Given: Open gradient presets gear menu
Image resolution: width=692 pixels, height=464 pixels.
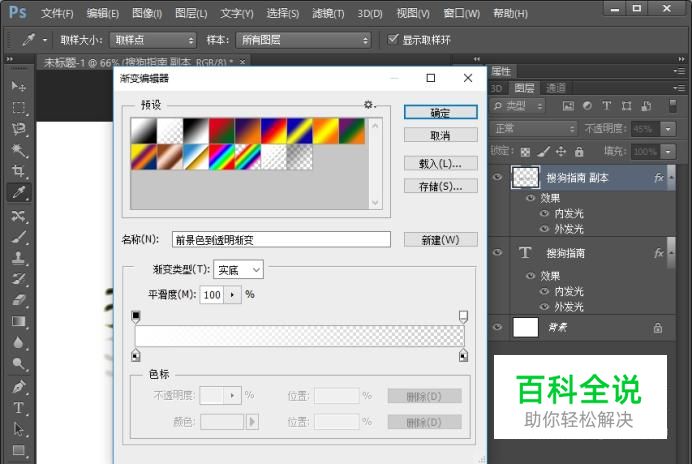Looking at the screenshot, I should [x=369, y=105].
